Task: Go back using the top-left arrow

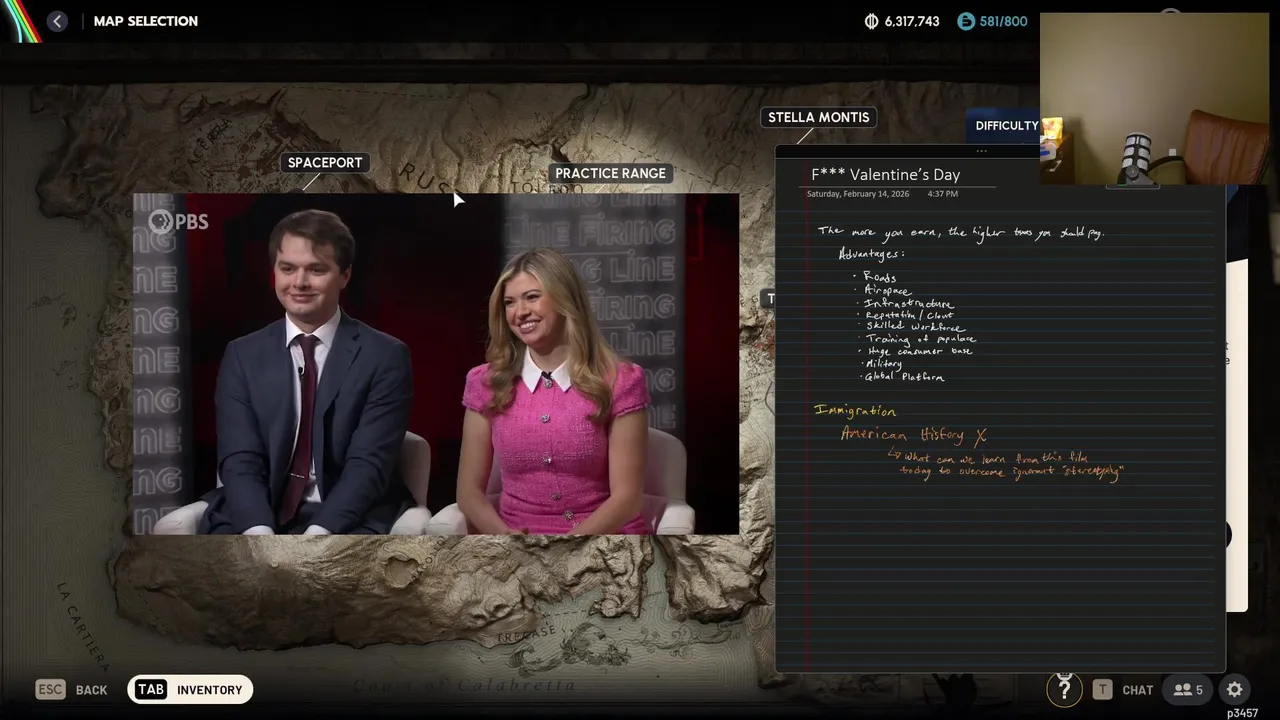Action: [57, 21]
